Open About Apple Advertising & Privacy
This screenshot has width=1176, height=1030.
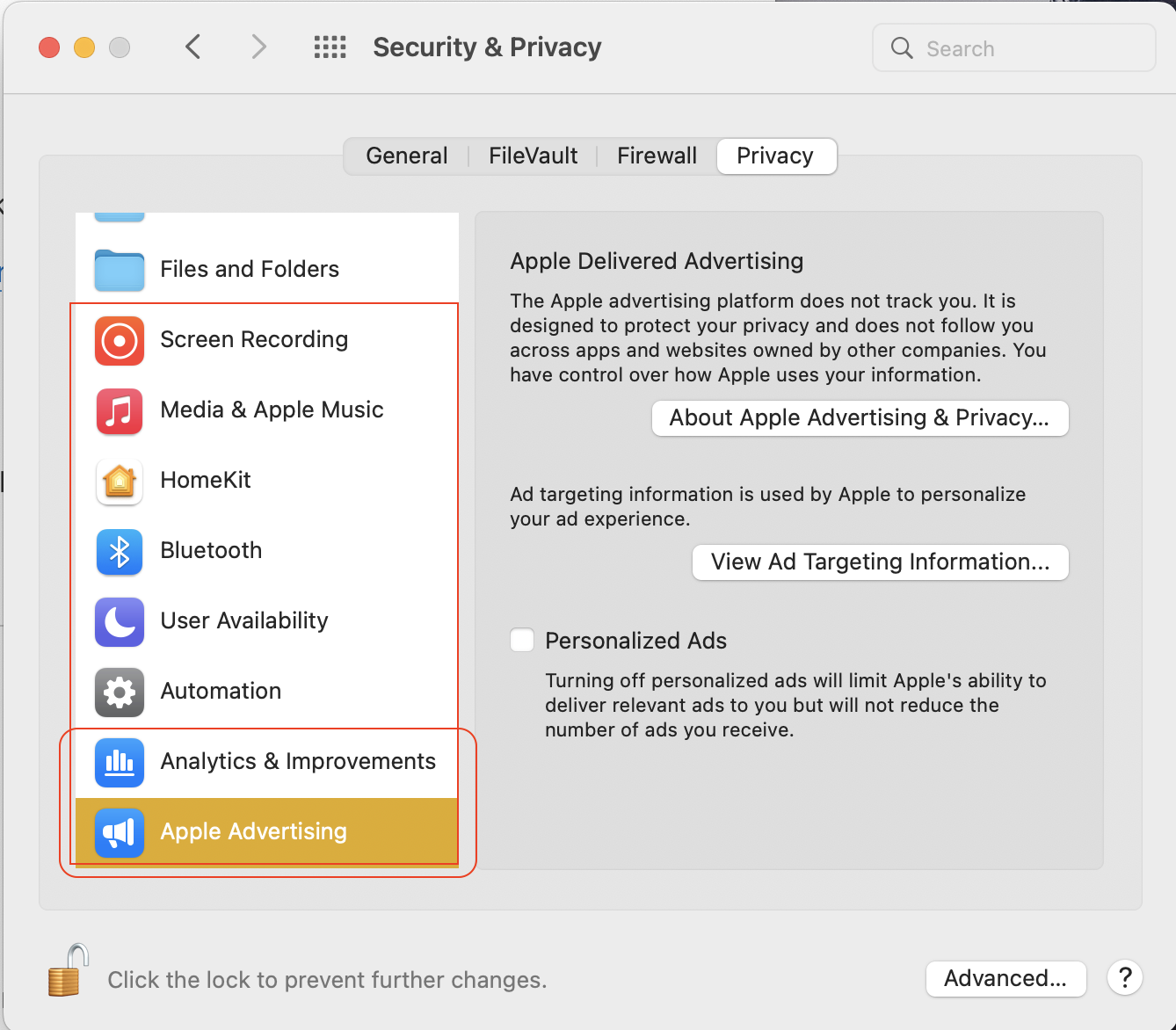click(860, 418)
